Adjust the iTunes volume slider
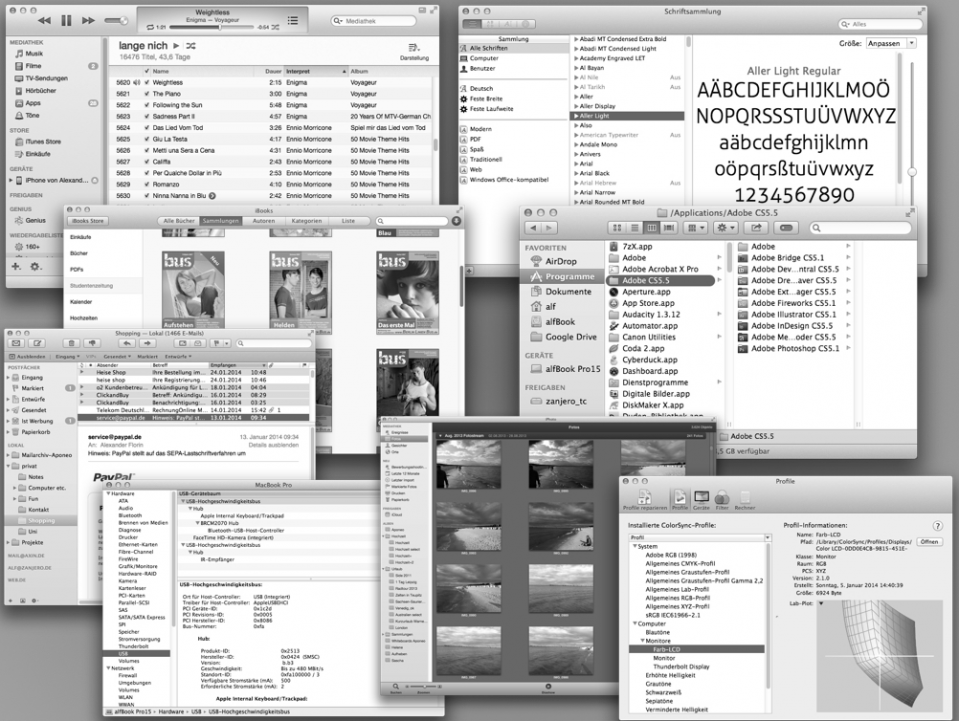 click(x=116, y=20)
